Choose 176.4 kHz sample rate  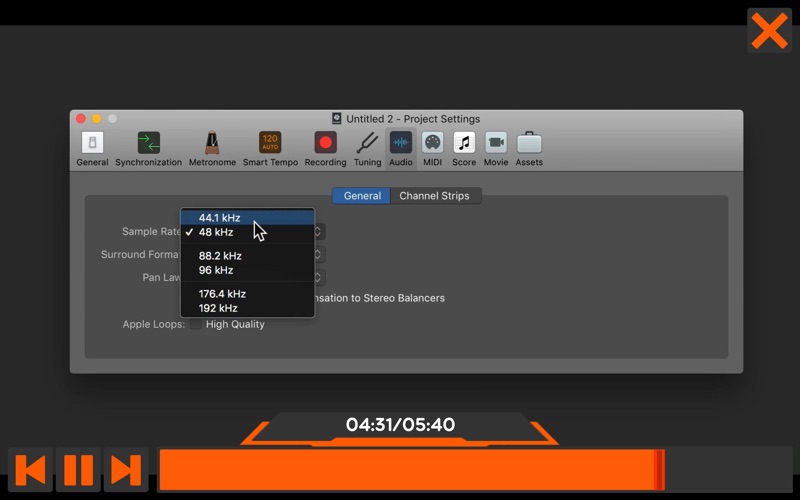coord(248,294)
